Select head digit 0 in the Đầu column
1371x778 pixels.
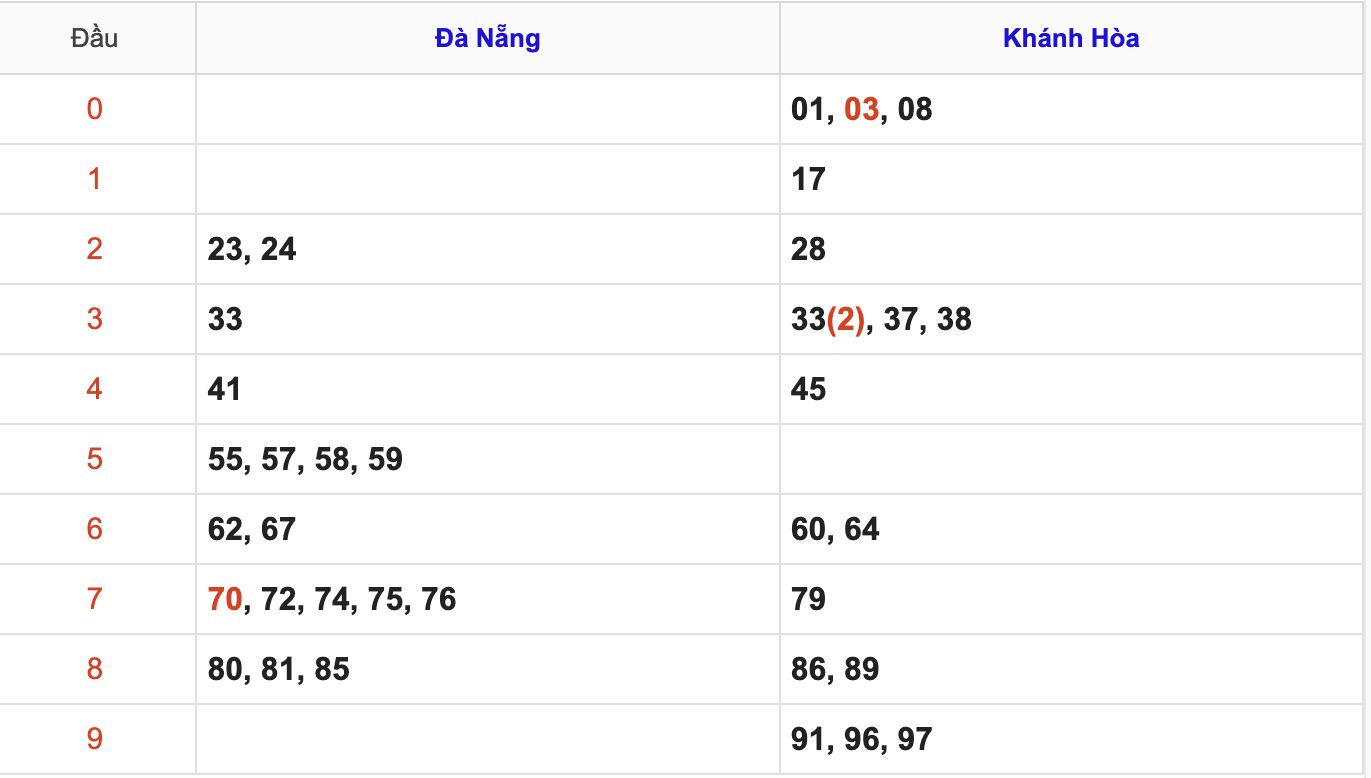(x=95, y=109)
